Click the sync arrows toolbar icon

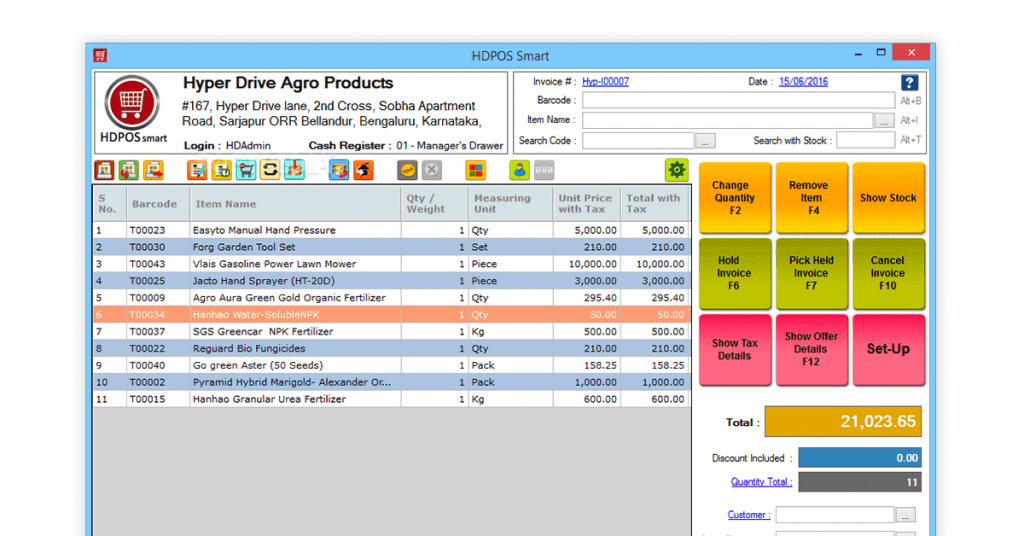tap(270, 170)
